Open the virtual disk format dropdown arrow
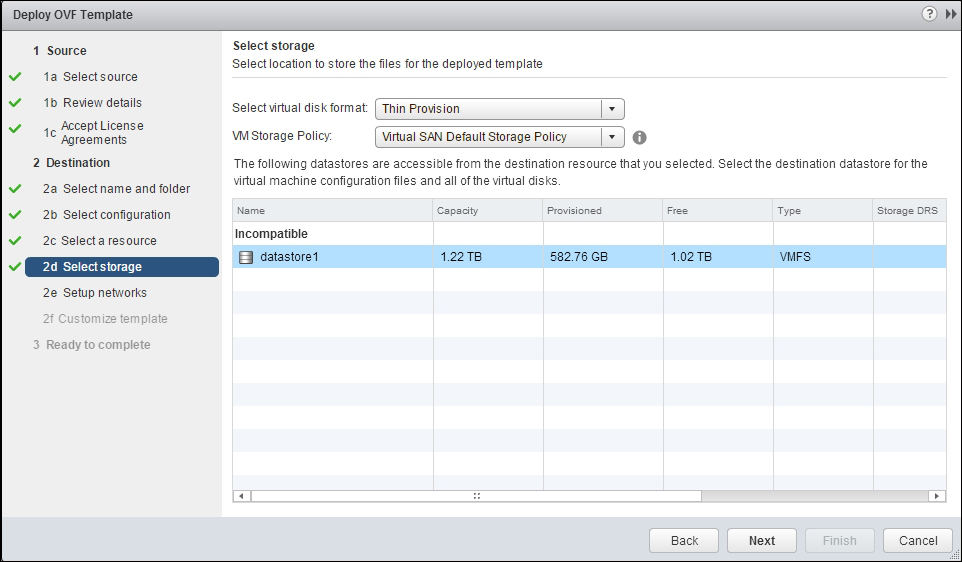The width and height of the screenshot is (962, 562). 612,109
